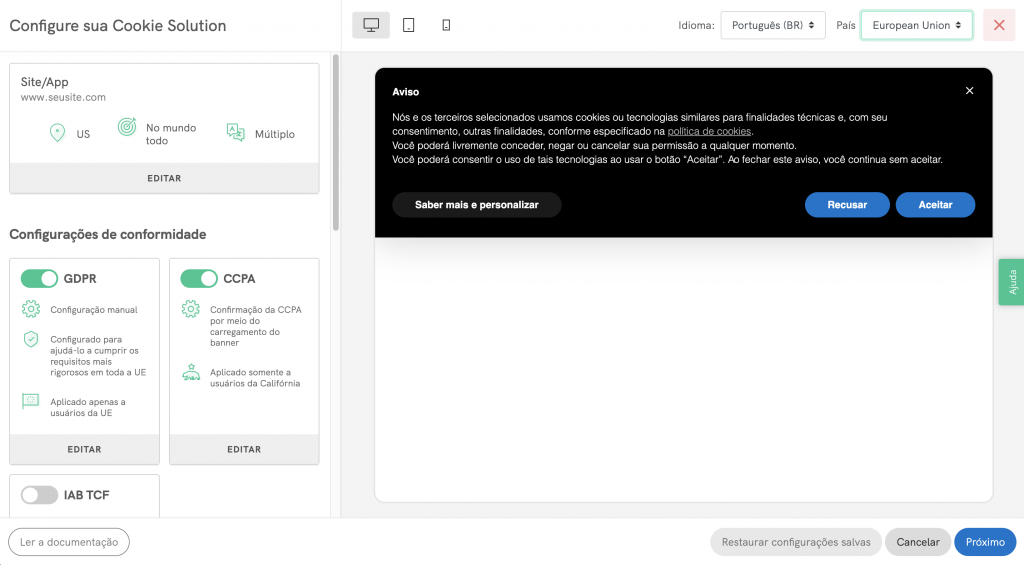Enable the IAB TCF toggle
The height and width of the screenshot is (565, 1024).
(39, 494)
